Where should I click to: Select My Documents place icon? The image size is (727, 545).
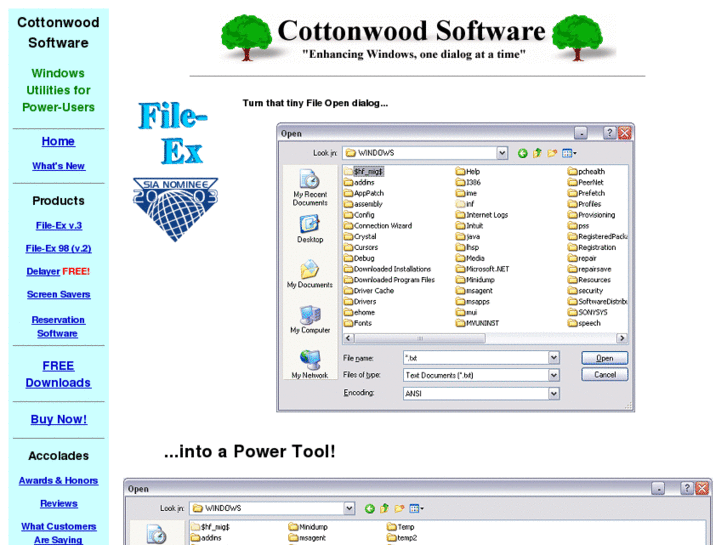(310, 274)
